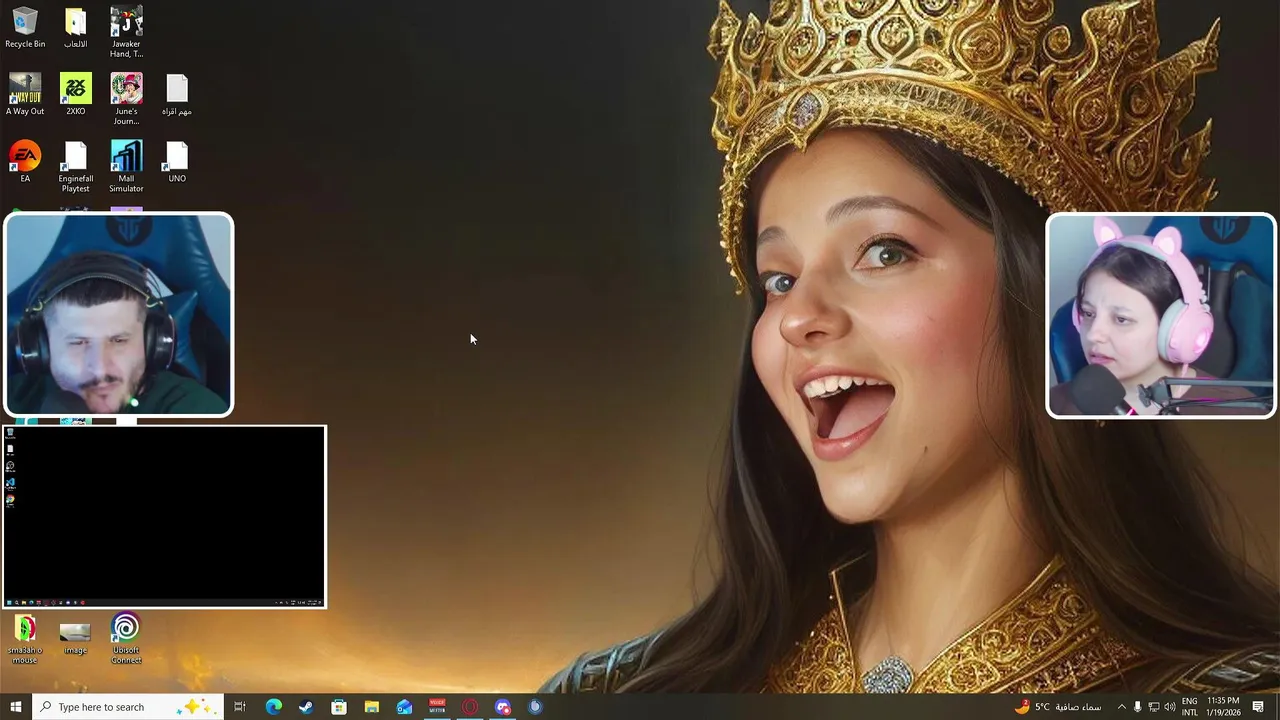Open the Windows Start menu
Viewport: 1280px width, 720px height.
click(x=16, y=707)
